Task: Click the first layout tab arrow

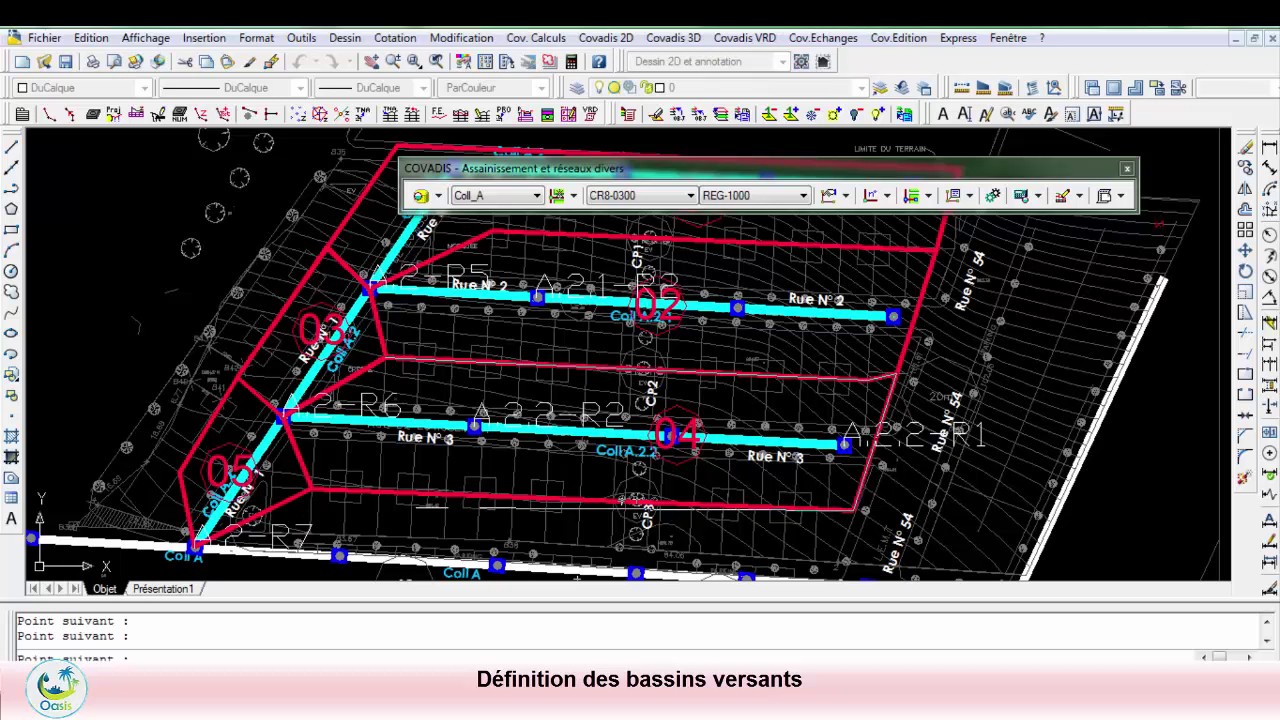Action: click(x=34, y=589)
